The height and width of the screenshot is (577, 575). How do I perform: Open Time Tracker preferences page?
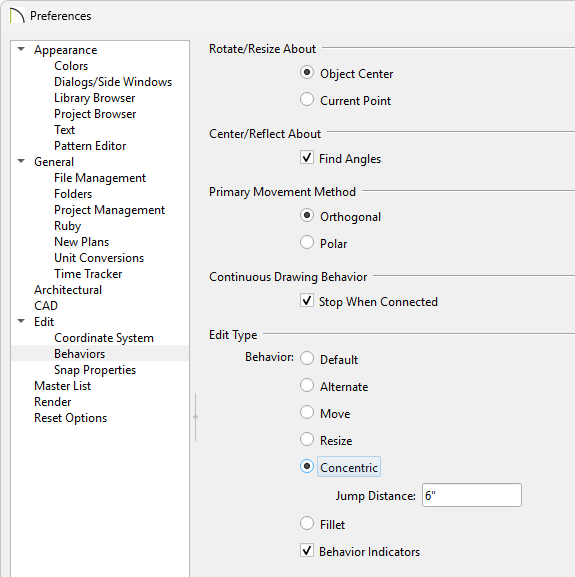point(88,274)
